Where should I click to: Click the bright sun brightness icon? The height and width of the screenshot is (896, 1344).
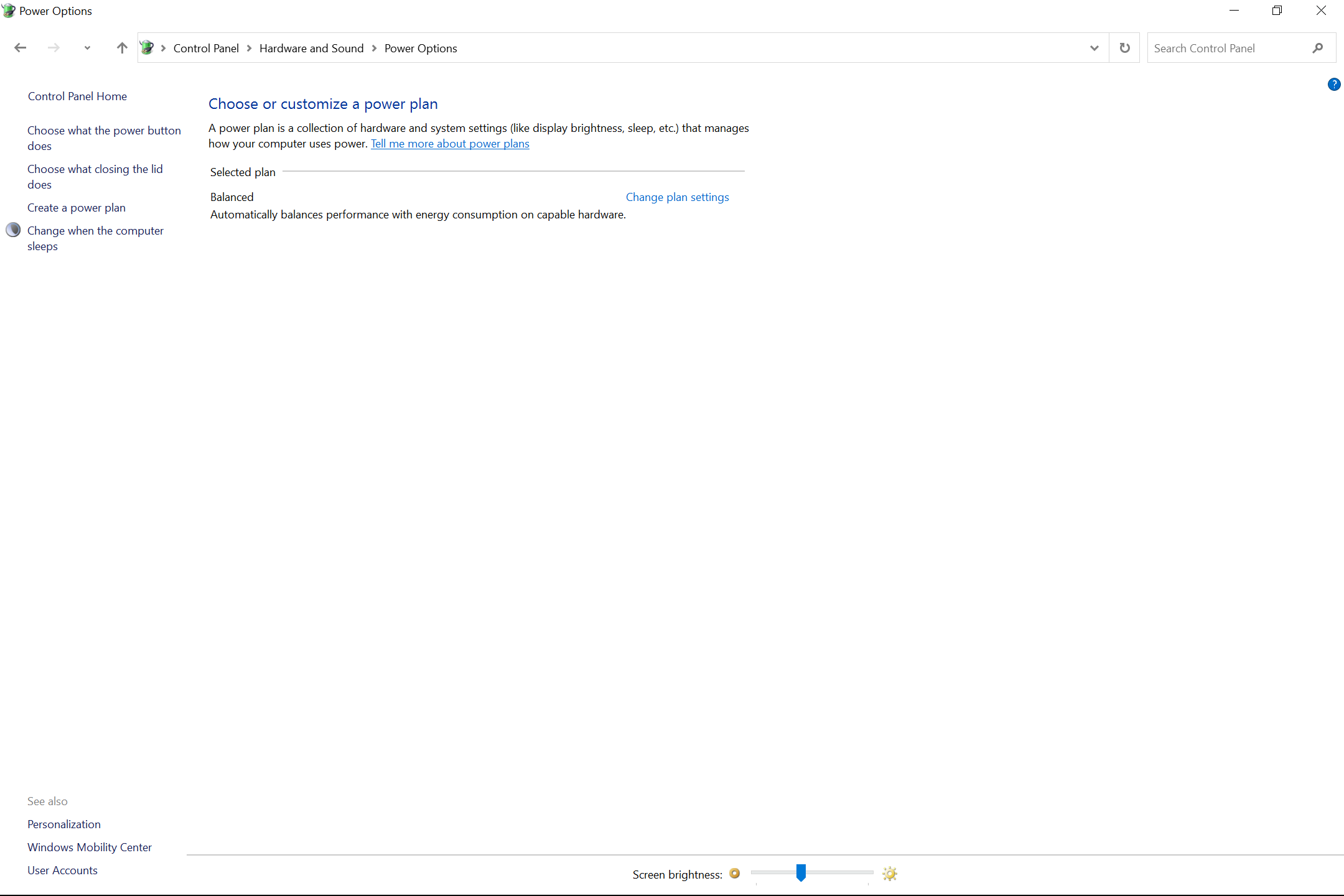(890, 874)
